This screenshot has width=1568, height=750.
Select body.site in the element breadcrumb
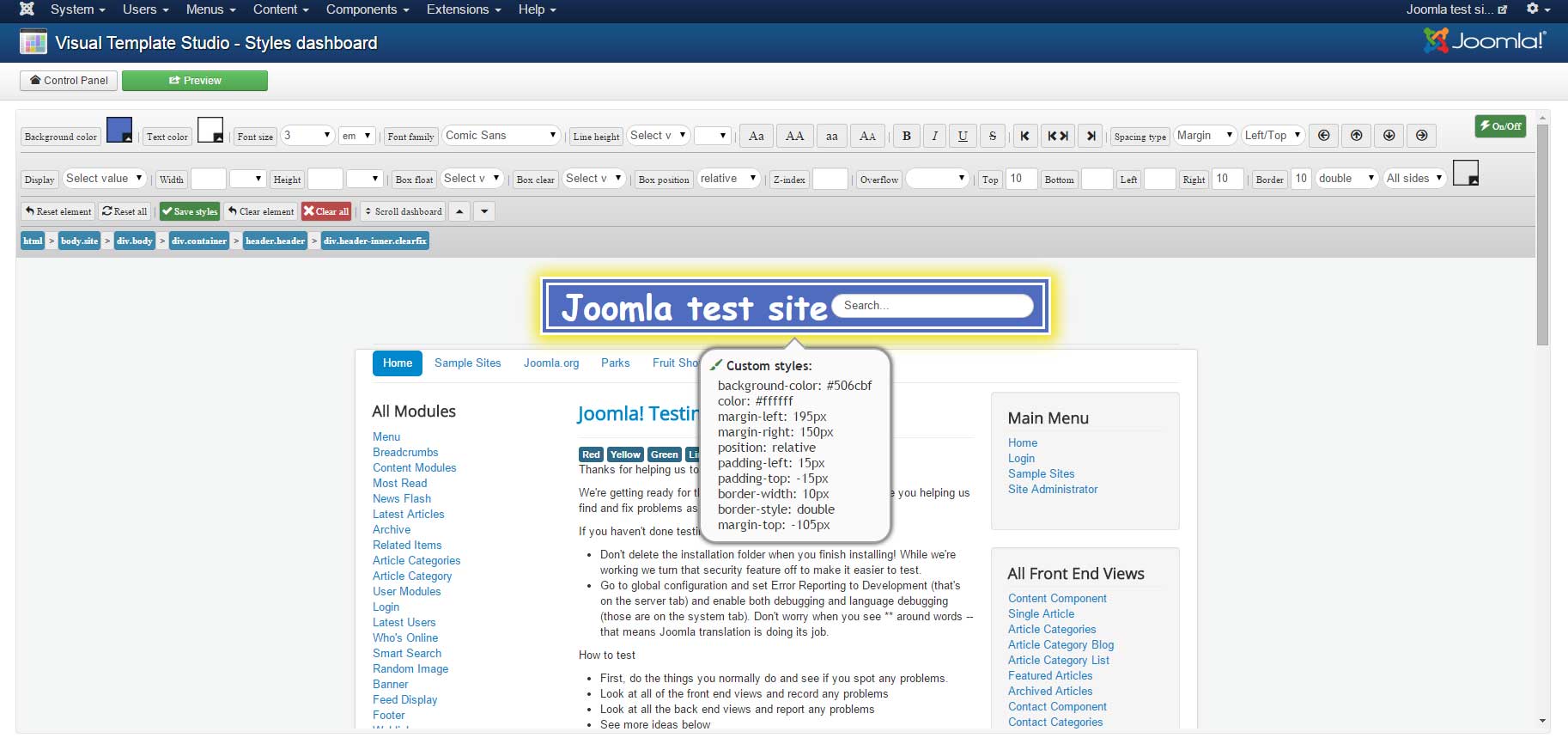(80, 241)
